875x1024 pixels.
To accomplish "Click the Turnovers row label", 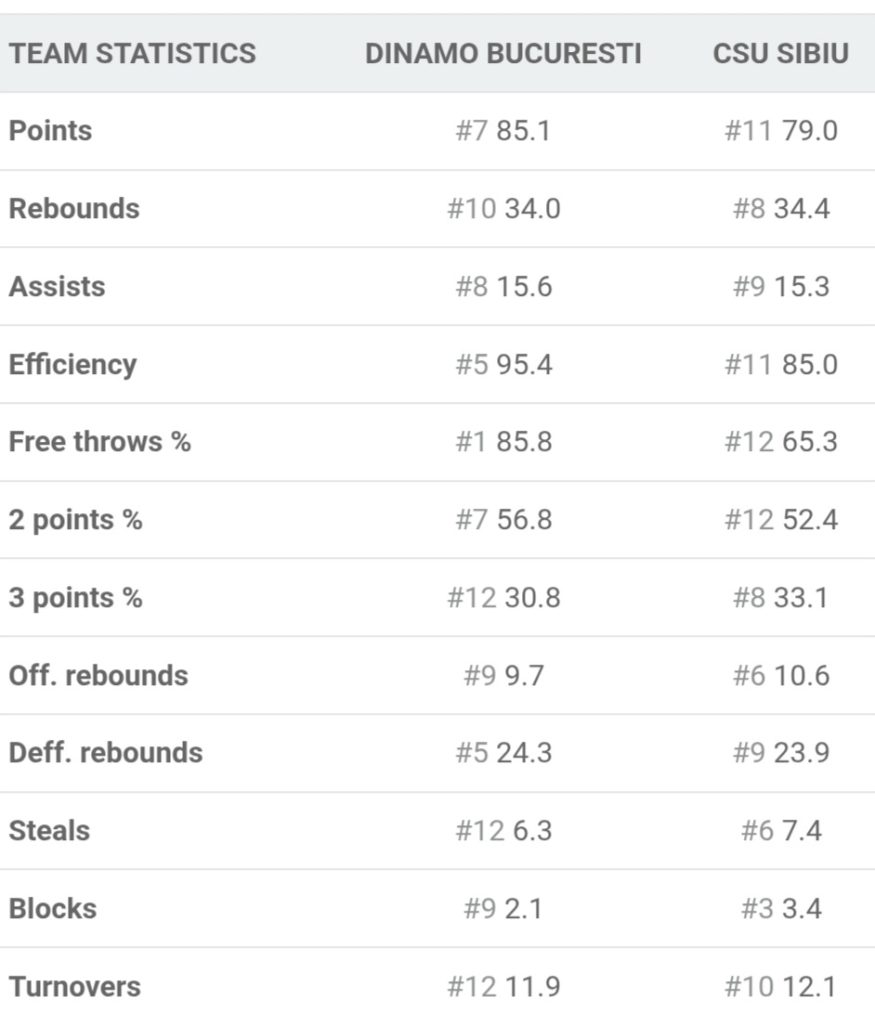I will [75, 987].
